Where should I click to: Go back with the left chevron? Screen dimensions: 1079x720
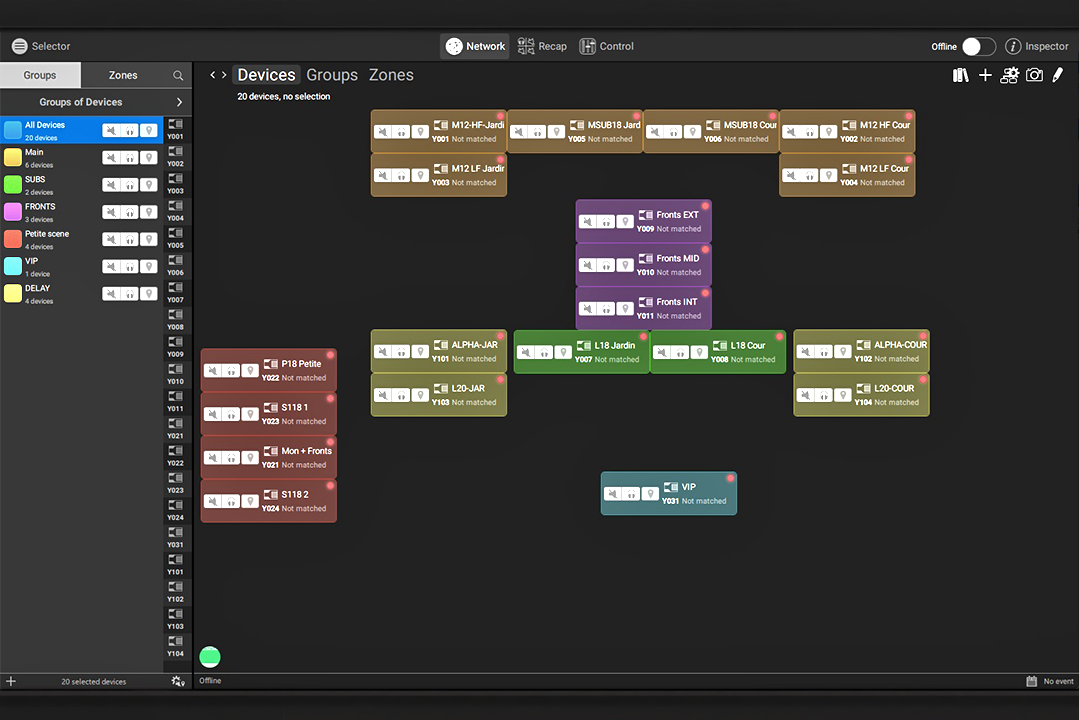(213, 75)
